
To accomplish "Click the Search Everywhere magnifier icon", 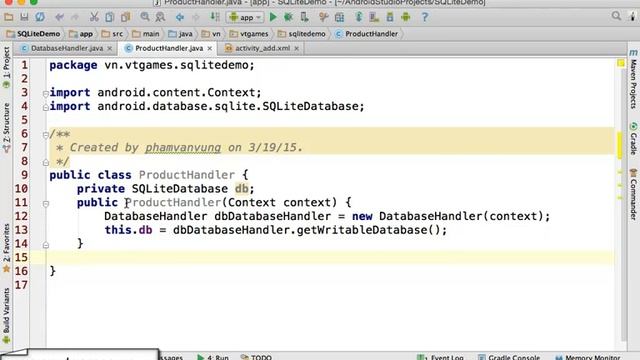I will [x=616, y=16].
